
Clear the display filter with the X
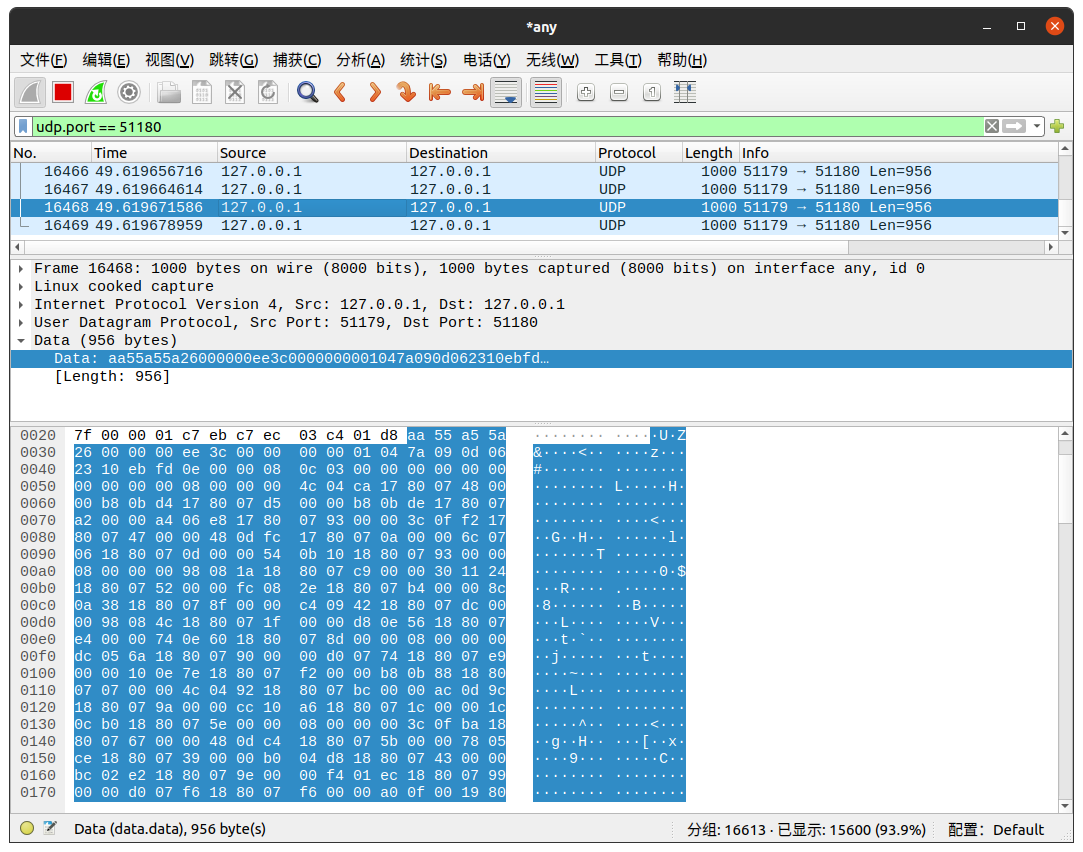(x=991, y=126)
